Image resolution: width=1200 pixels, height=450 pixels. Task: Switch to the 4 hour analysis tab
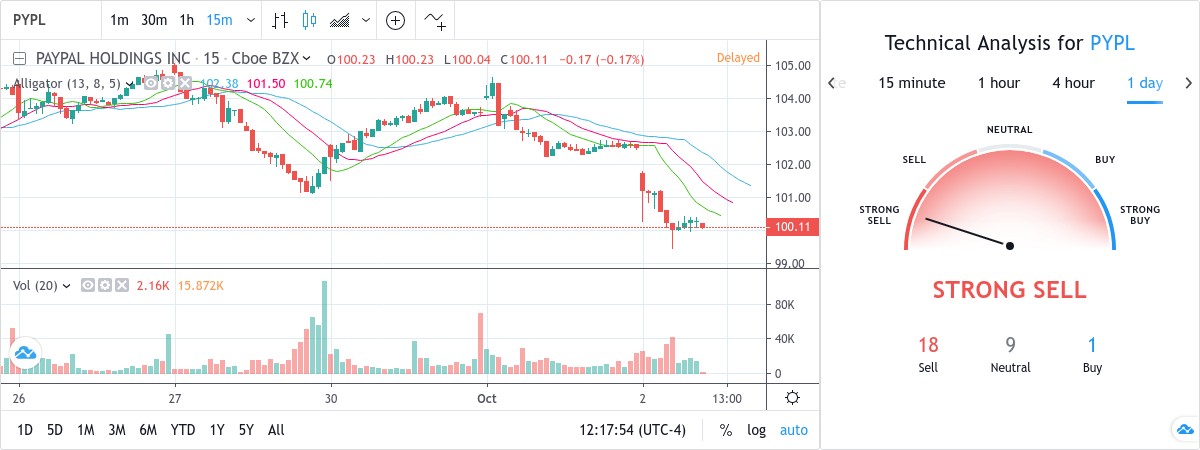point(1073,83)
